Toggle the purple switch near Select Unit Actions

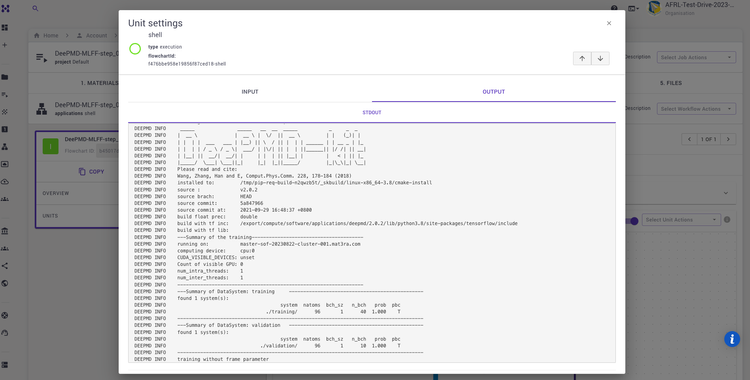[x=632, y=221]
